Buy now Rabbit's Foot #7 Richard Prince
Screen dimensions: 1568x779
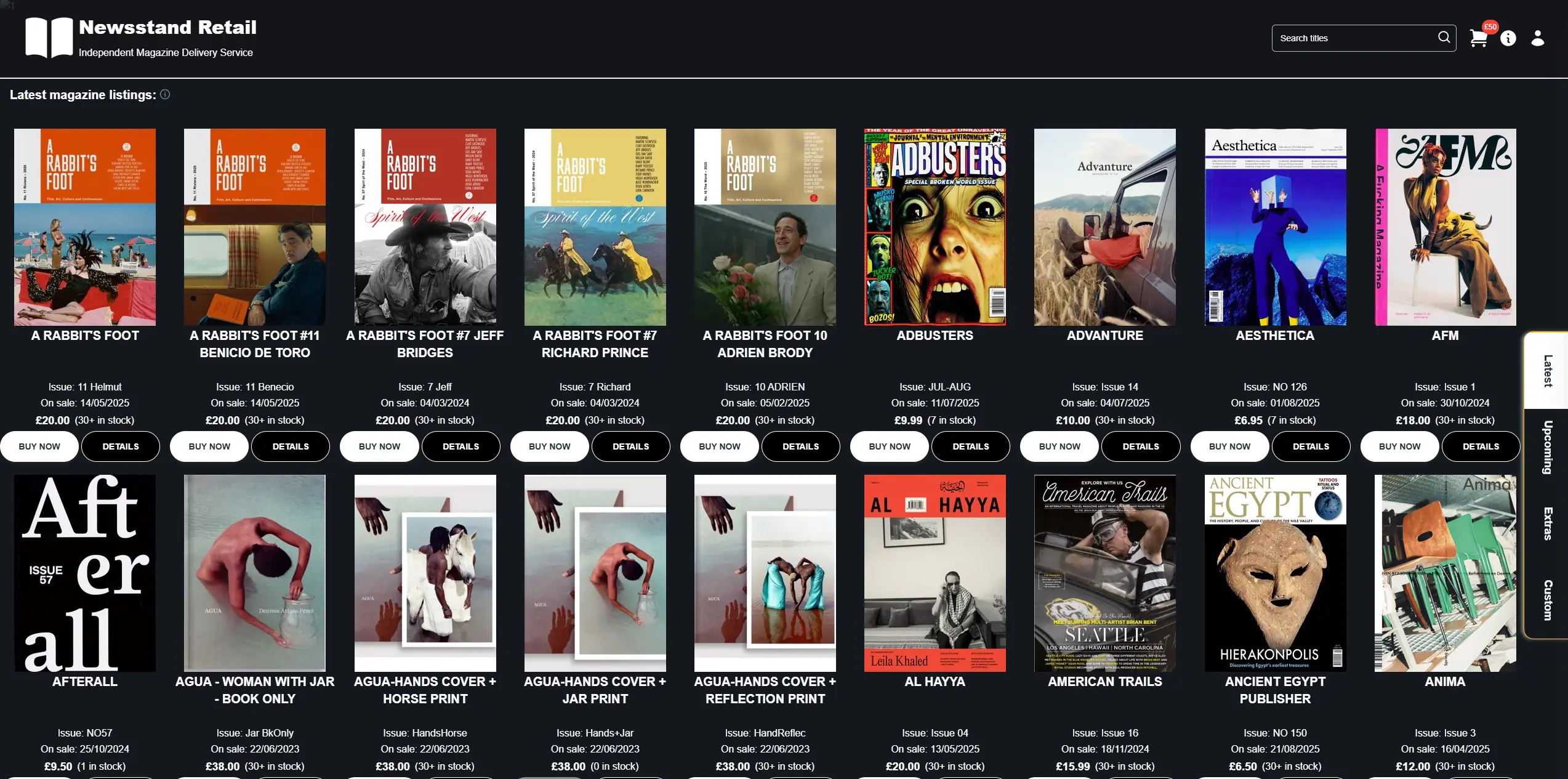click(549, 446)
